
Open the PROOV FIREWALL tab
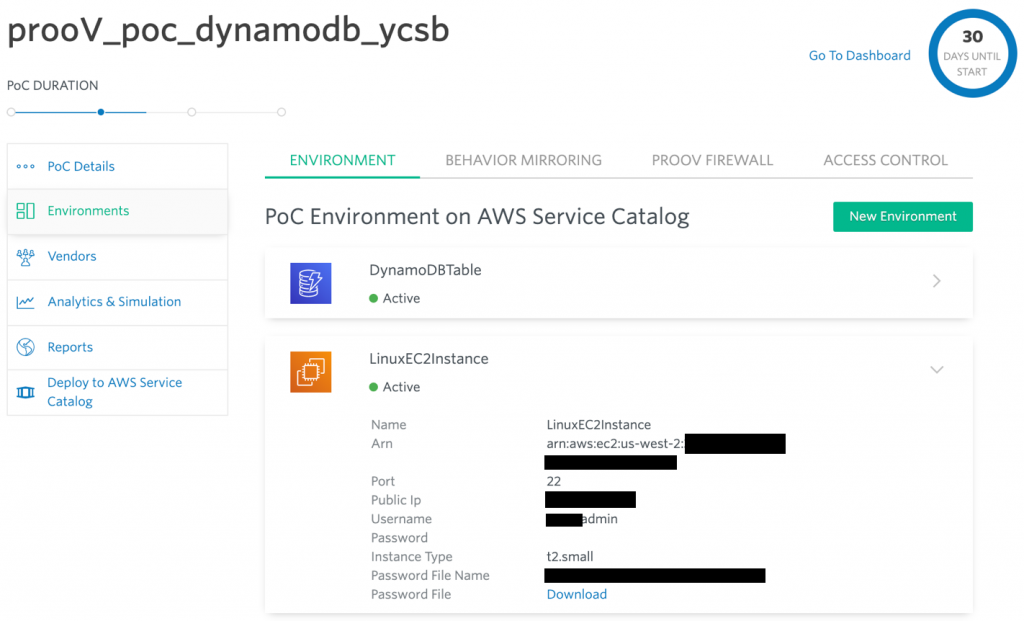712,160
